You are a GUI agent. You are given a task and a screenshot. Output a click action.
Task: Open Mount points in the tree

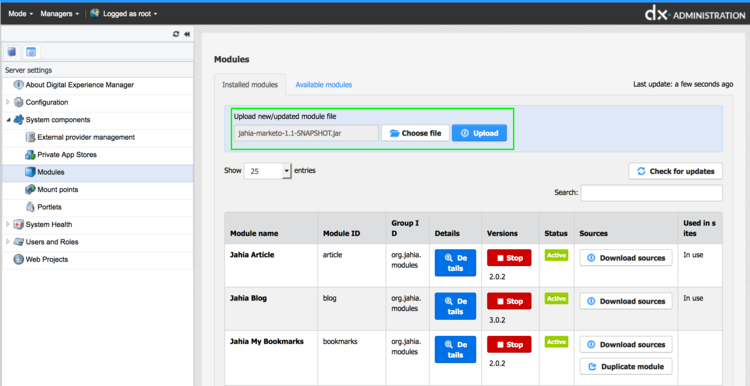(57, 189)
